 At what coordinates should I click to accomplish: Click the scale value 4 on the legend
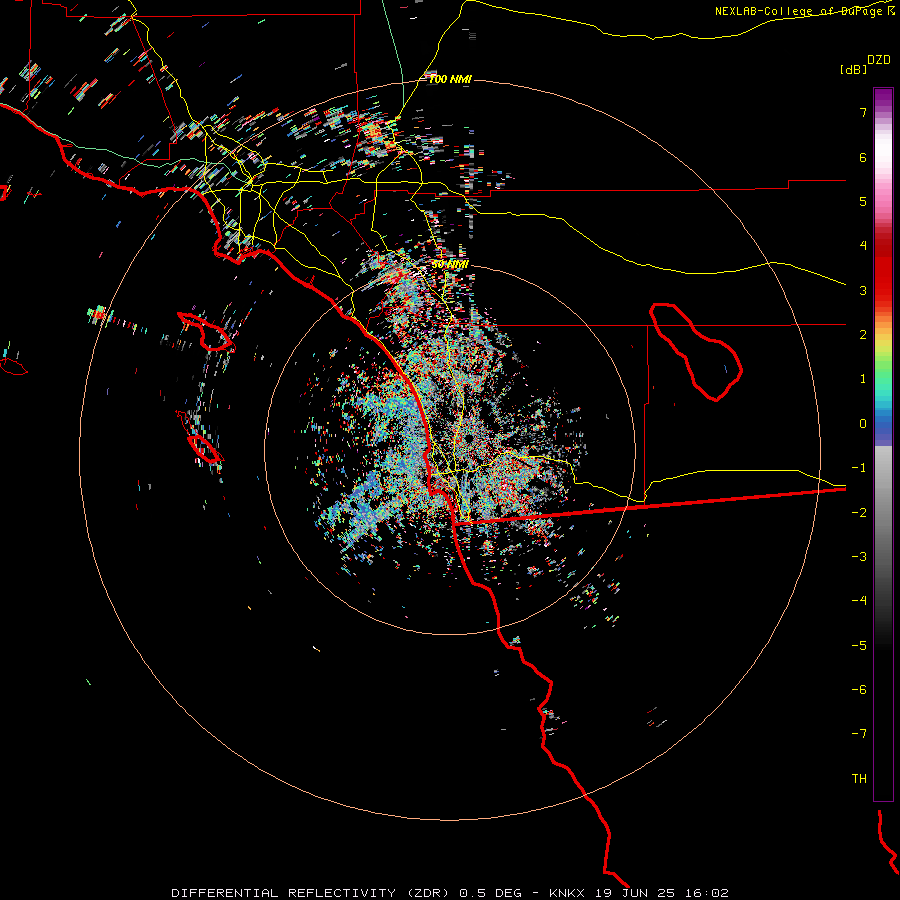click(x=863, y=246)
